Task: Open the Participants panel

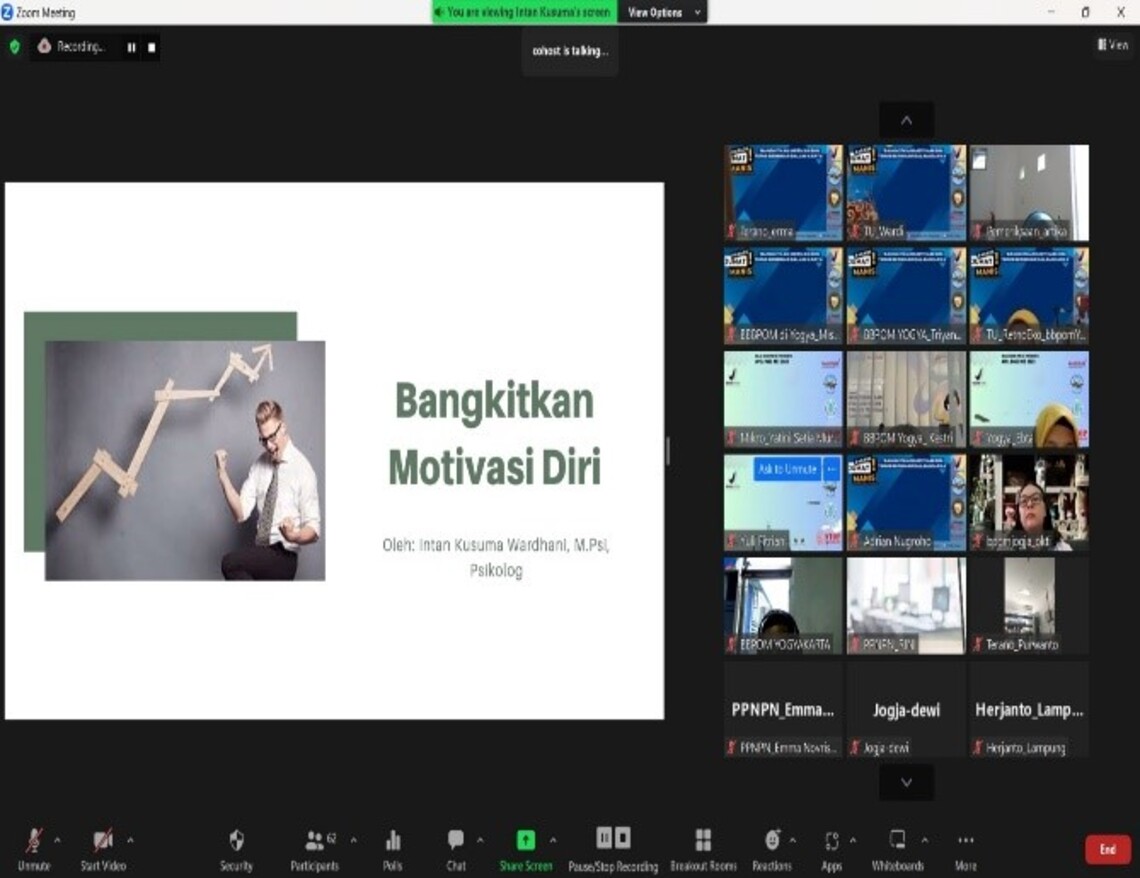Action: point(316,841)
